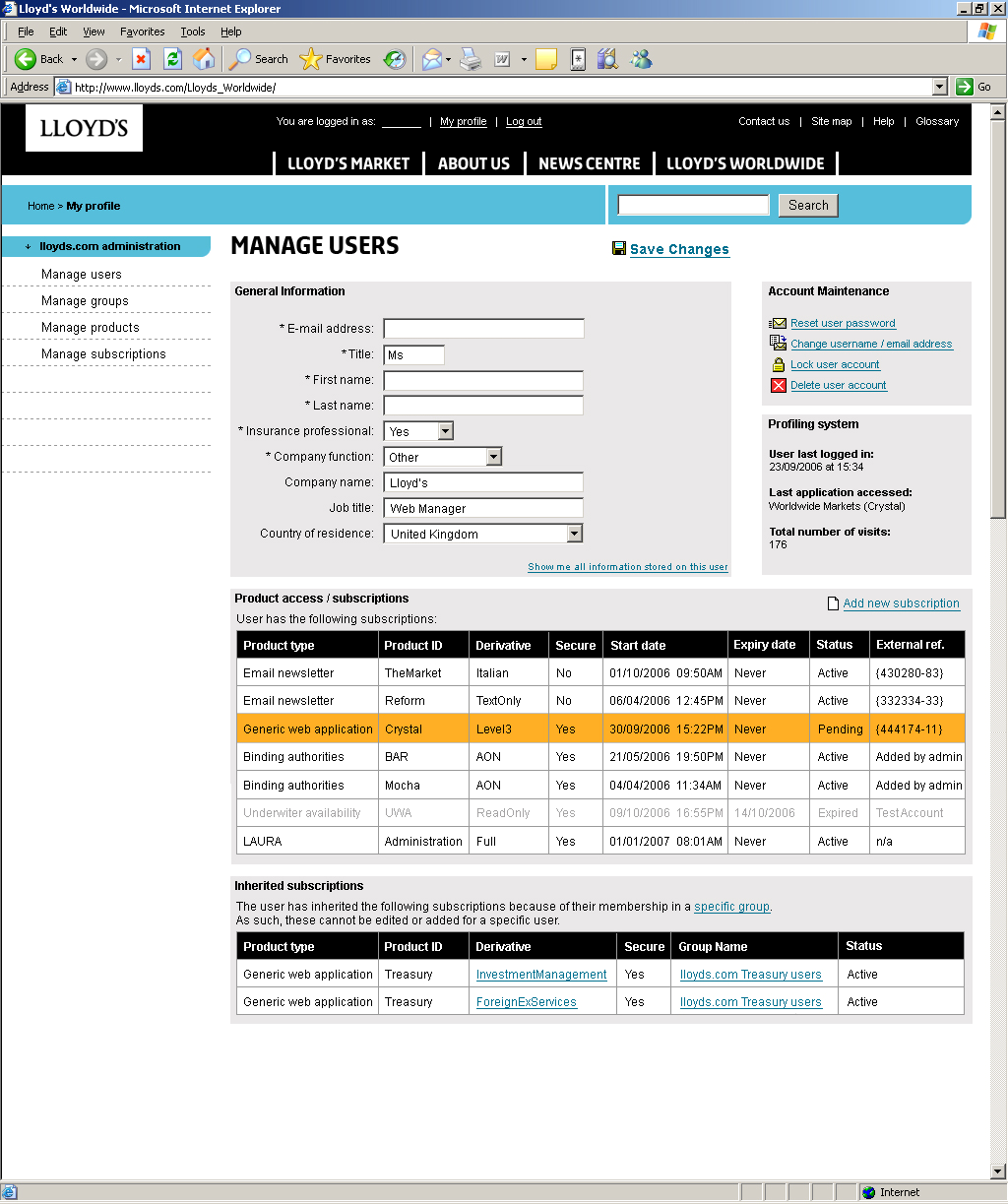Click the site search text box

693,205
